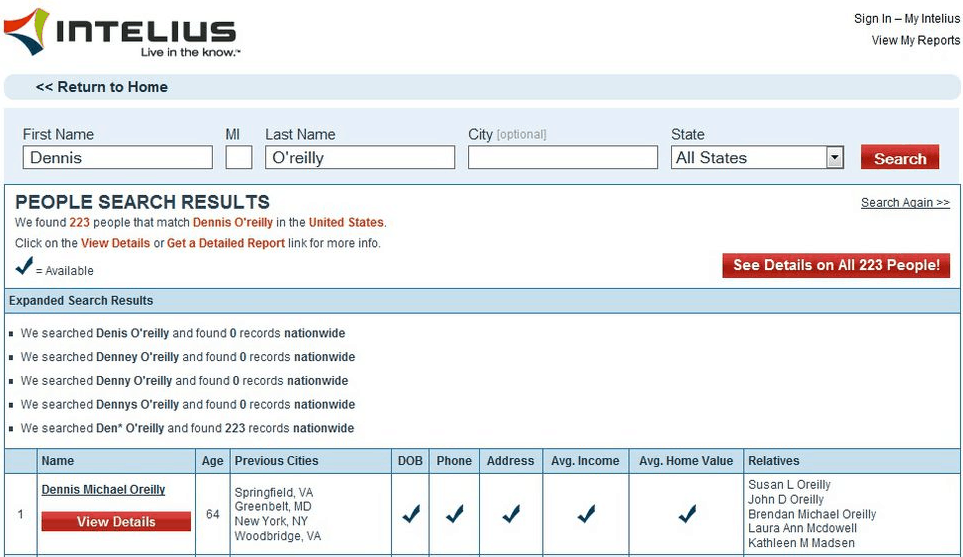Focus the First Name field containing Dennis
The width and height of the screenshot is (963, 557).
(118, 157)
